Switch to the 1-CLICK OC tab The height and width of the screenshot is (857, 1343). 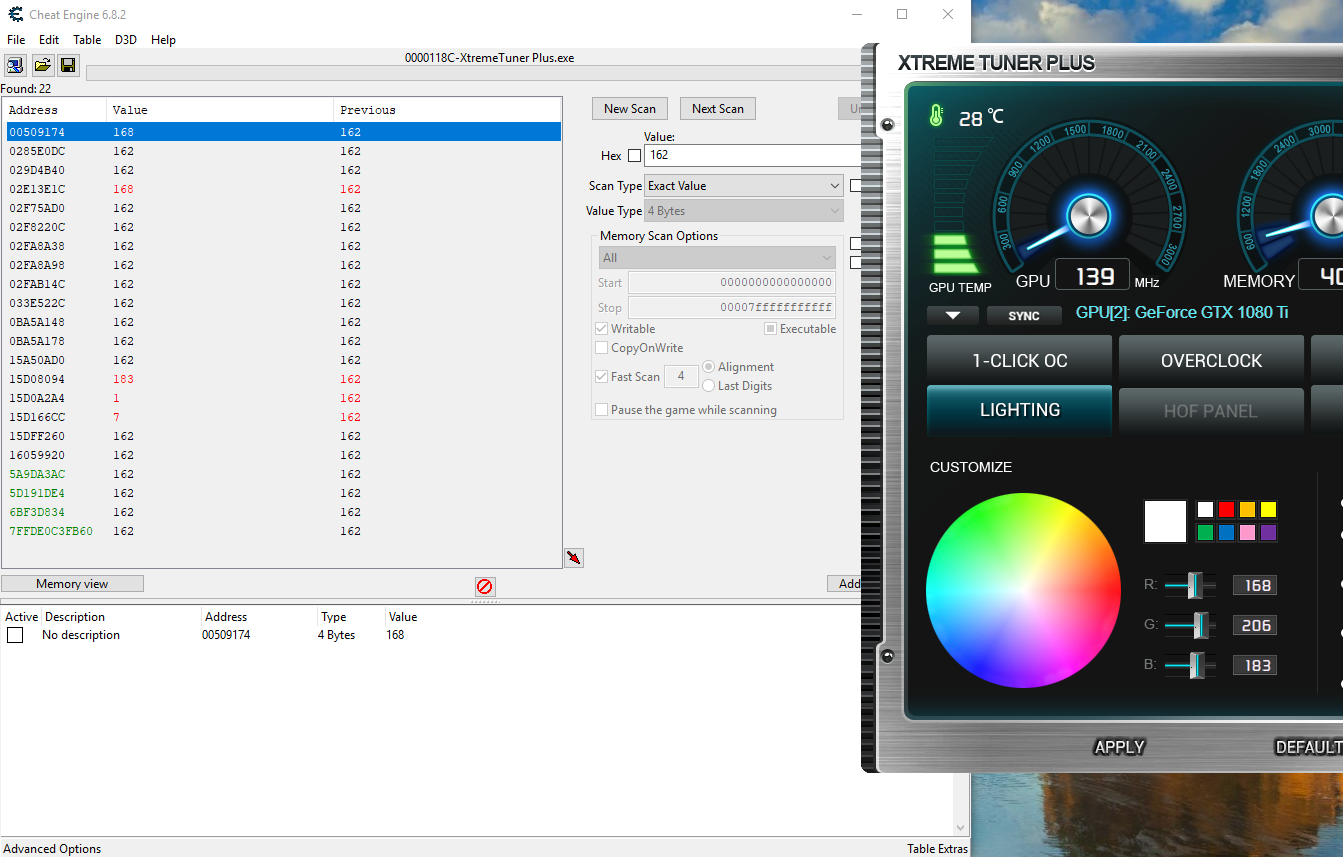click(1019, 360)
